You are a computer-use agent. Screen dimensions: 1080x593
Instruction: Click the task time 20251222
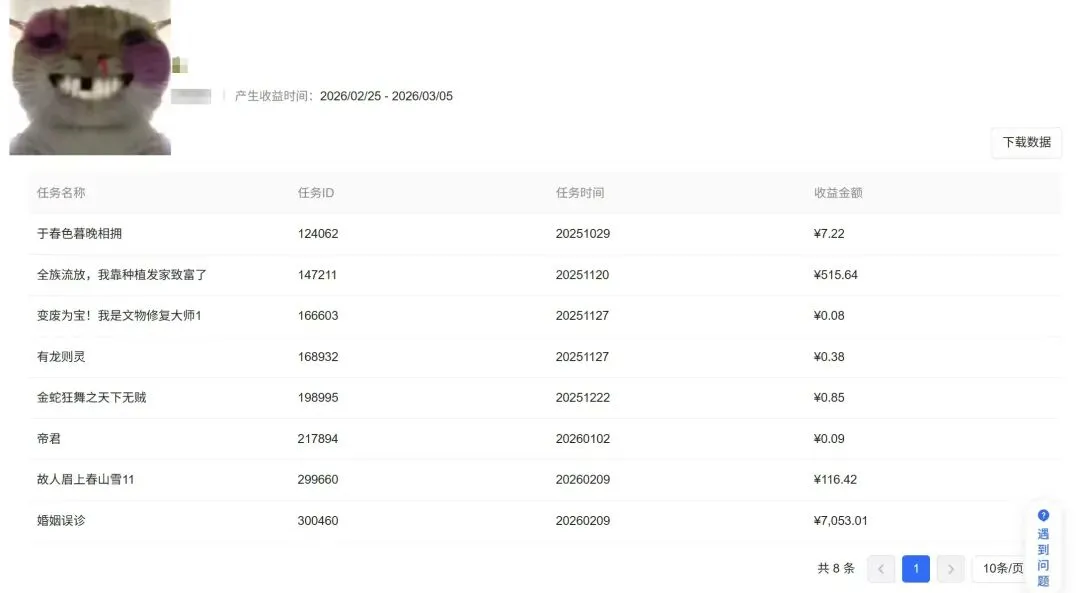click(583, 397)
